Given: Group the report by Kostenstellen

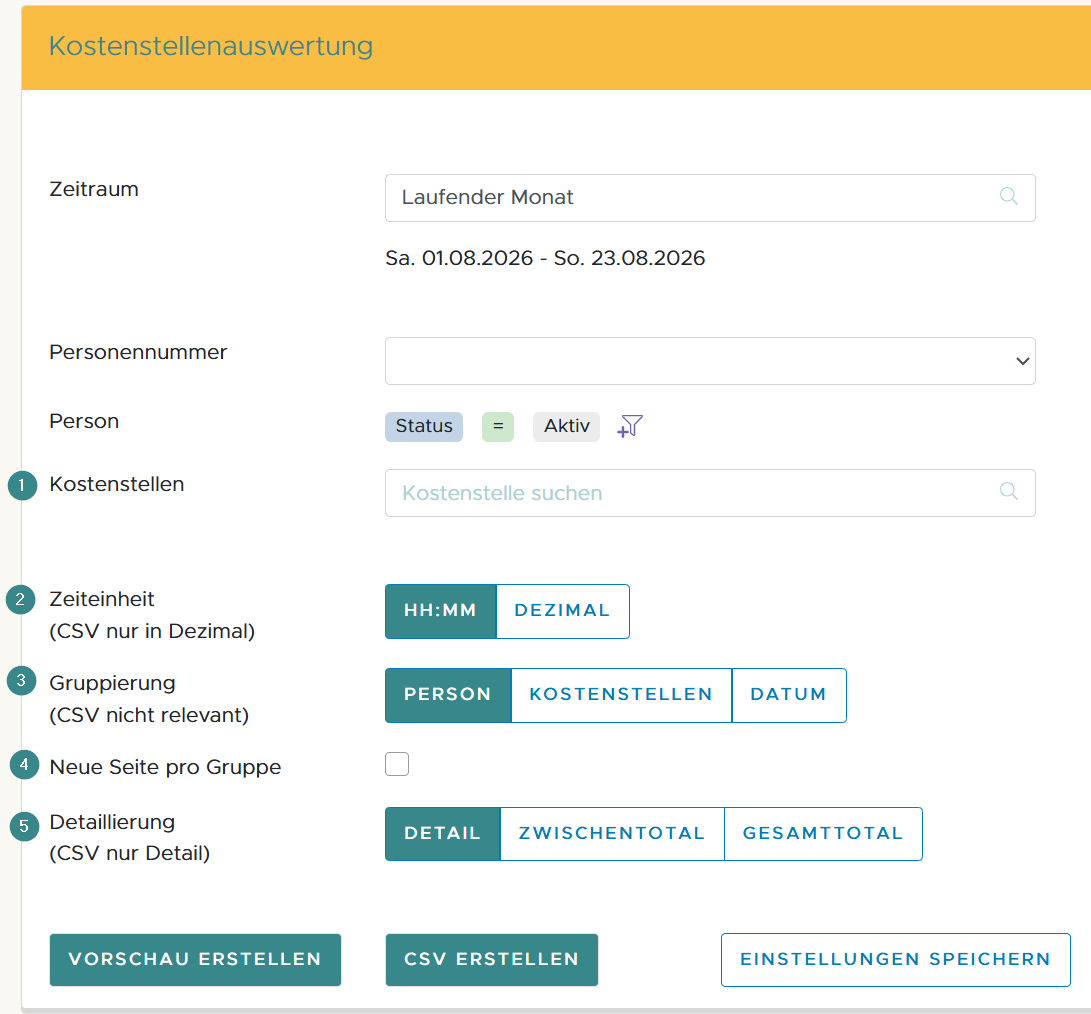Looking at the screenshot, I should tap(621, 695).
